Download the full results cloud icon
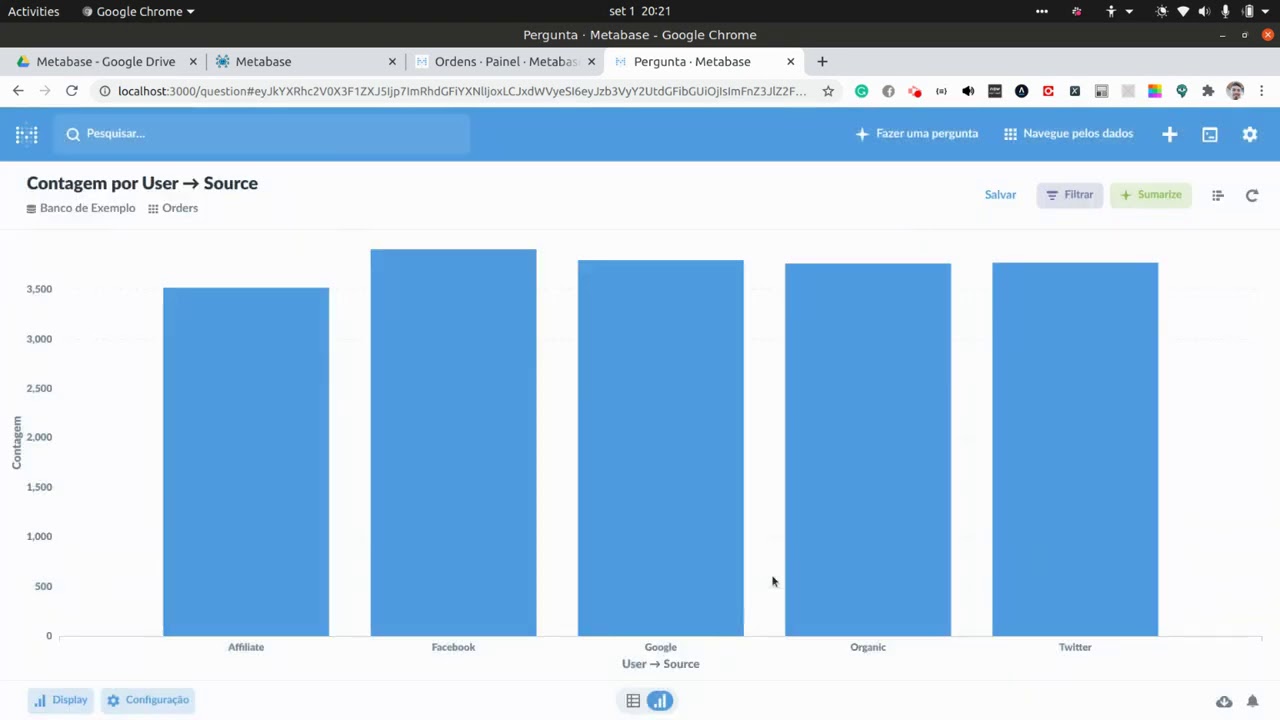This screenshot has width=1280, height=720. [1224, 701]
